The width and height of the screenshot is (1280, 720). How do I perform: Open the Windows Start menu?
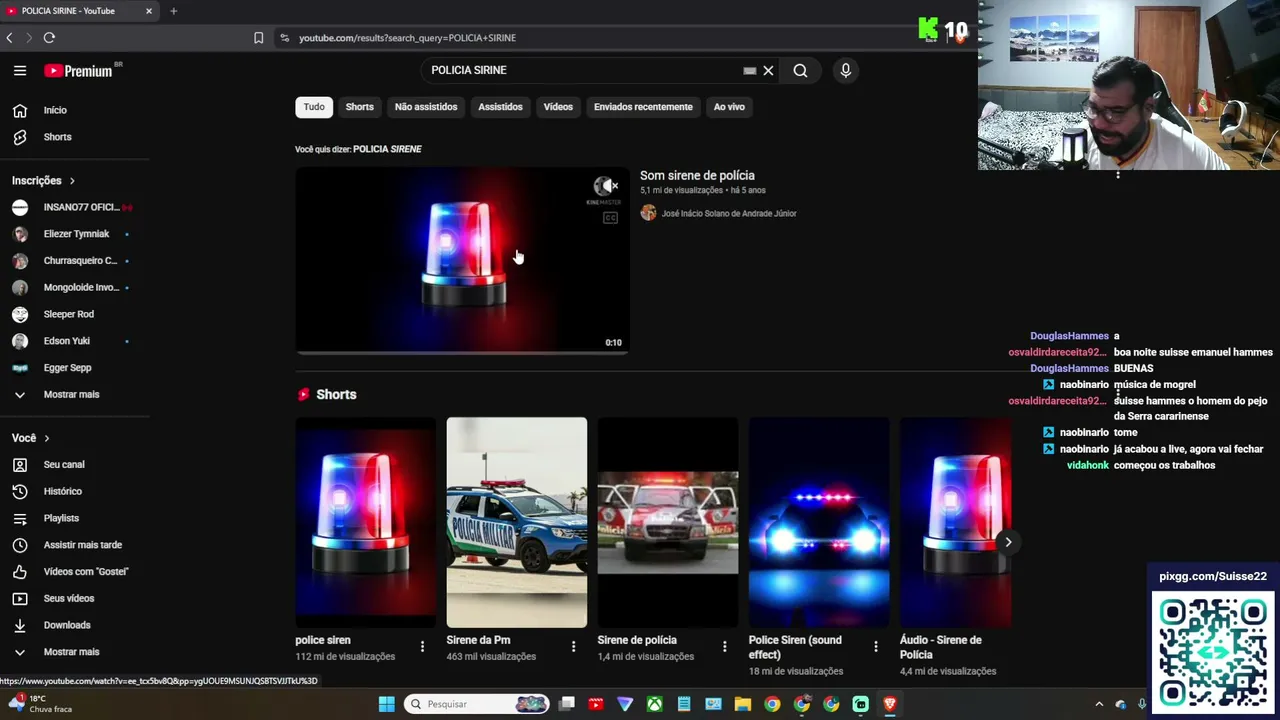386,704
